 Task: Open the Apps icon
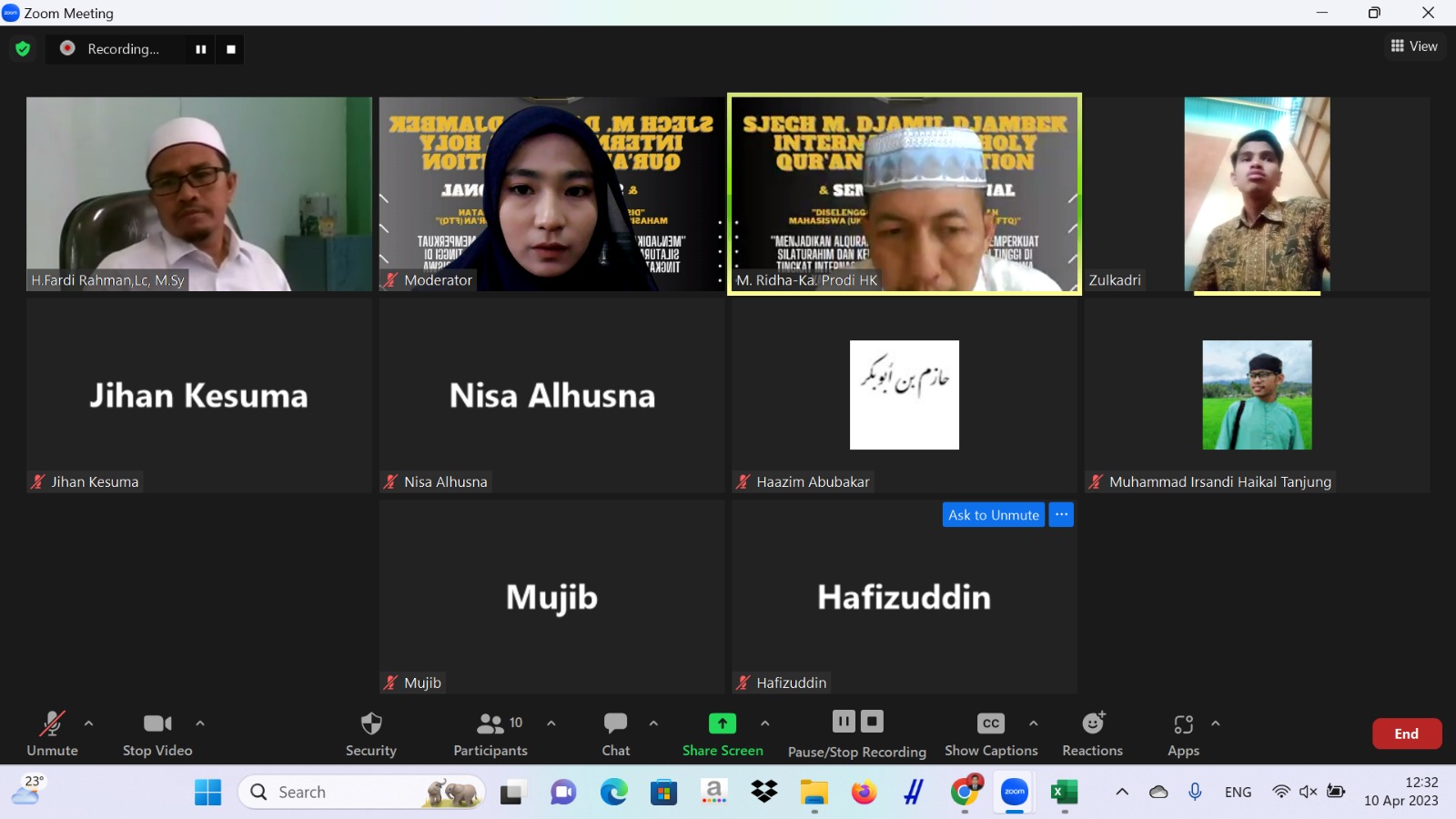[x=1183, y=724]
